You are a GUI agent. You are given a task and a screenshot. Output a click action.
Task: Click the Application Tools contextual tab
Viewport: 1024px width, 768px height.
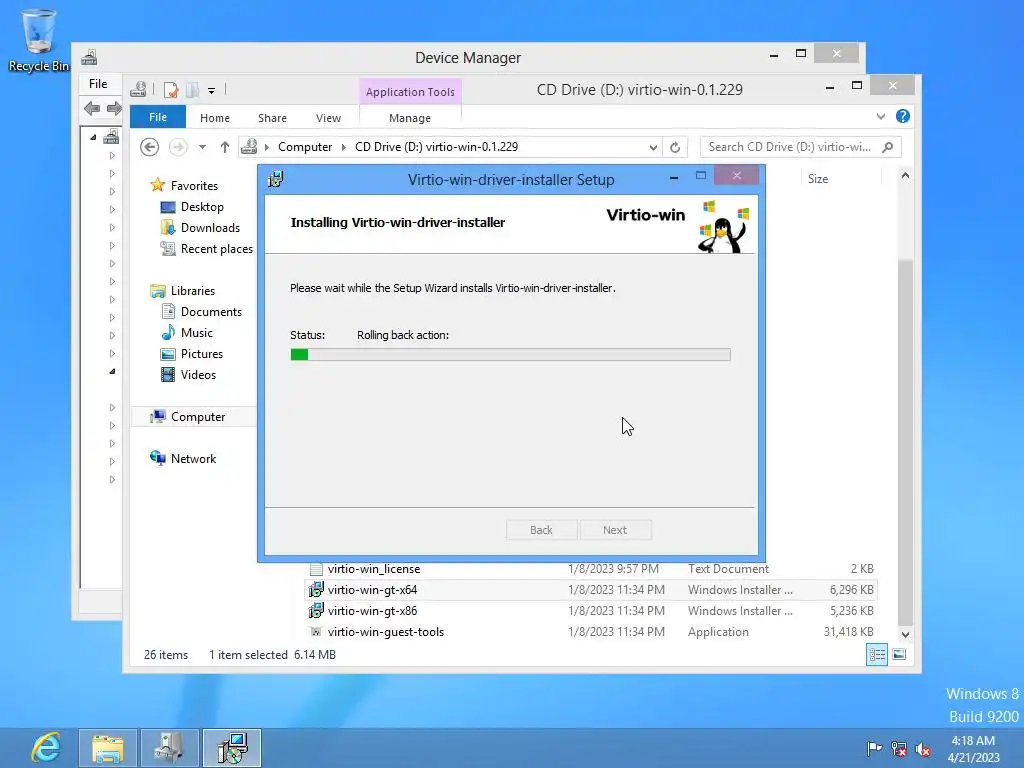pyautogui.click(x=410, y=92)
